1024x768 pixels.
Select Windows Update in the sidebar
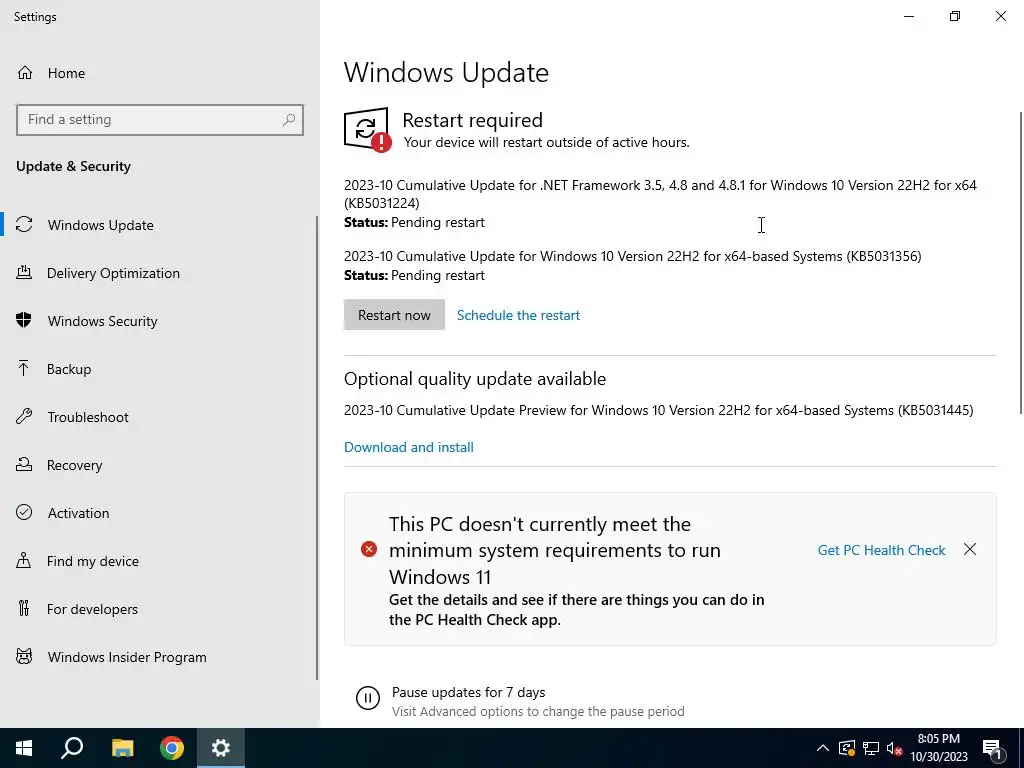(159, 225)
